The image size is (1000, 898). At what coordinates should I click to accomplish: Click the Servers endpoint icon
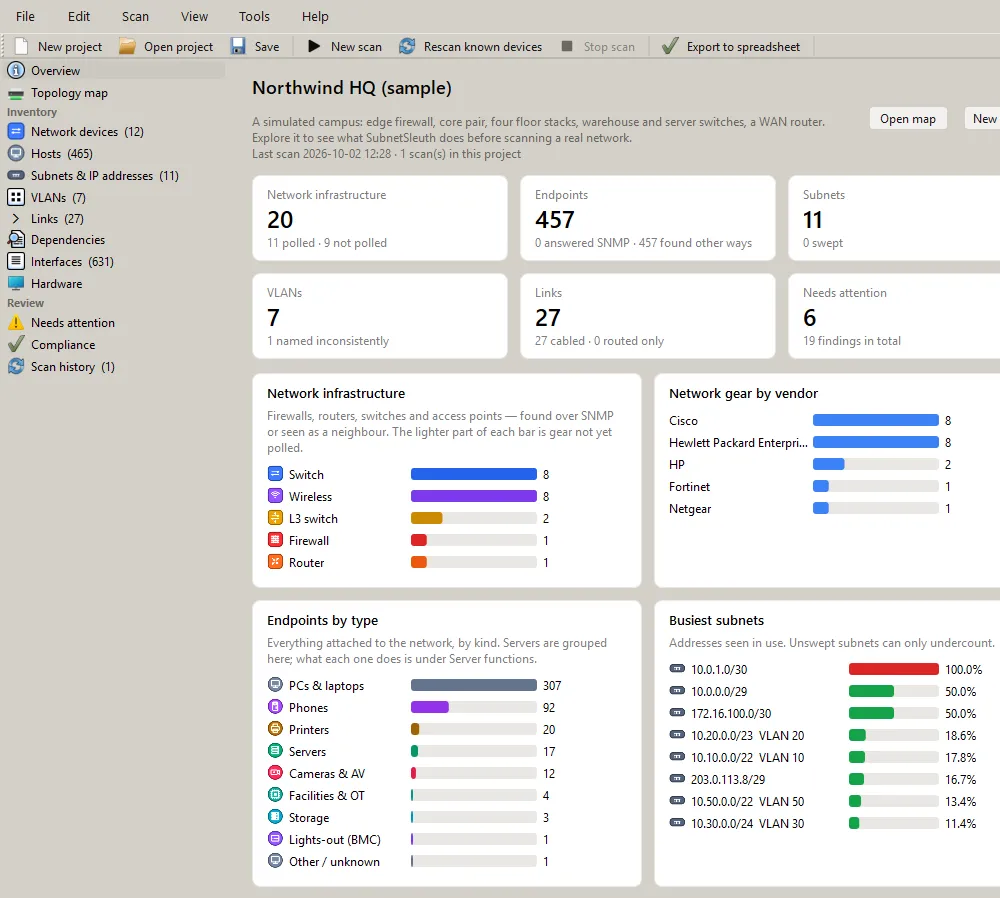(275, 751)
